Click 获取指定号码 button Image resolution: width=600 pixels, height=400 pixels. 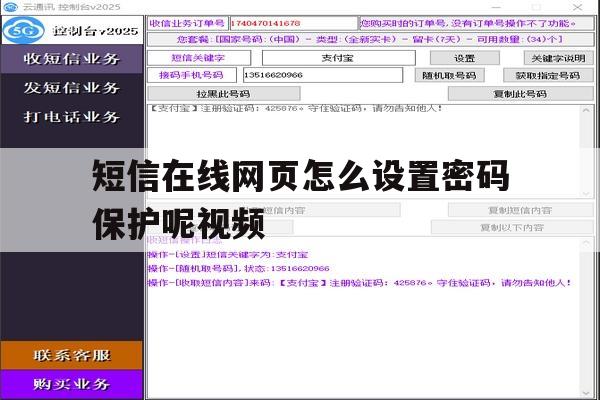pyautogui.click(x=548, y=75)
